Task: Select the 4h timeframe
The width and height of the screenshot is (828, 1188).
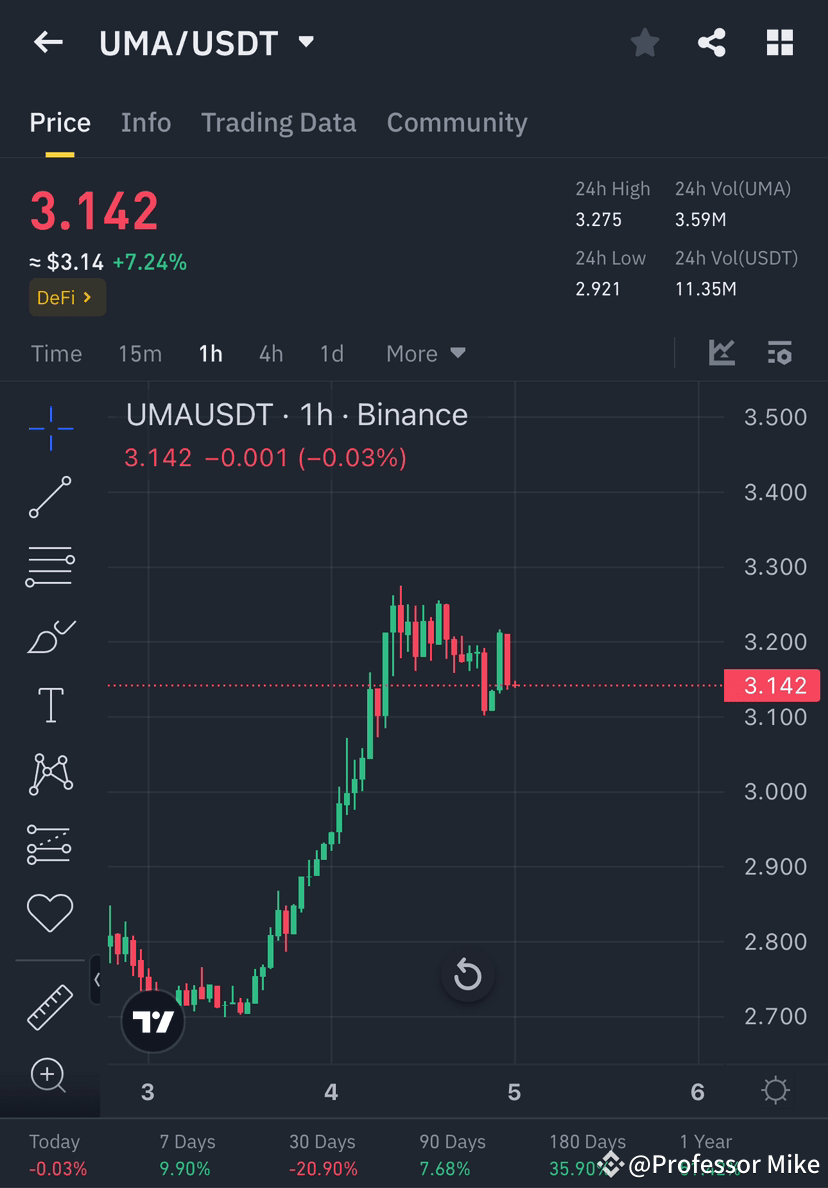Action: click(270, 353)
